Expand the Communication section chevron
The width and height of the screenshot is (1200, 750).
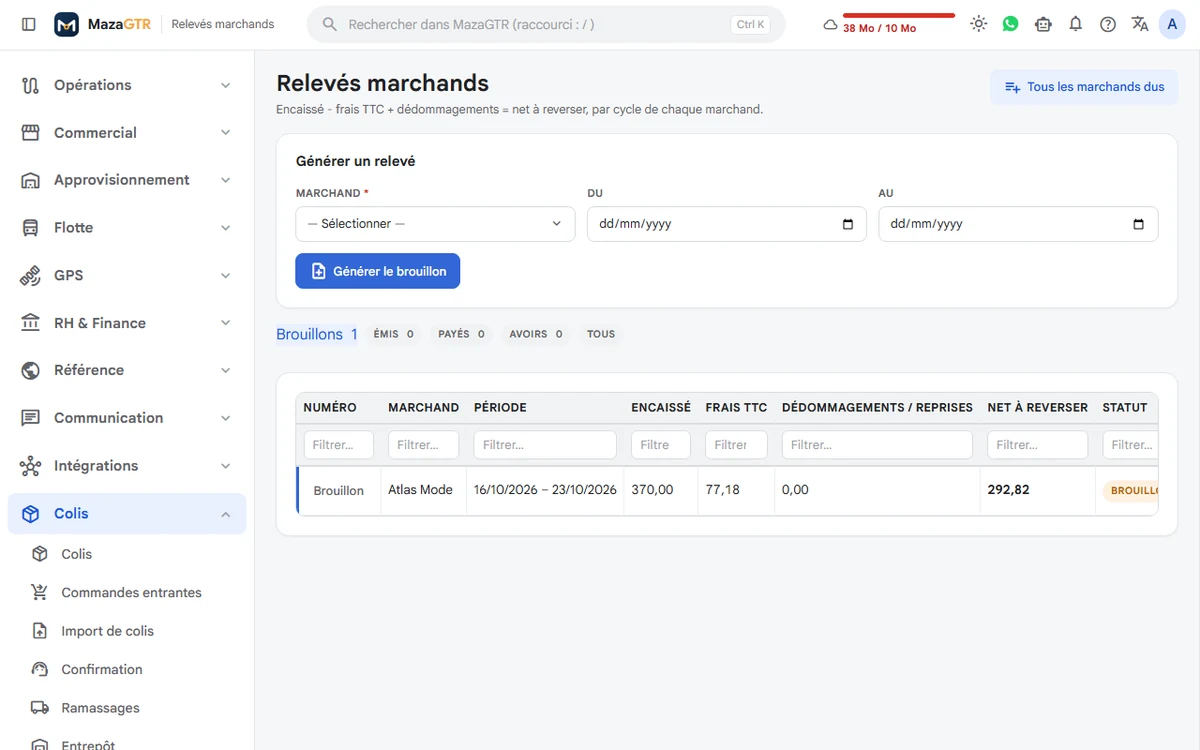point(225,418)
